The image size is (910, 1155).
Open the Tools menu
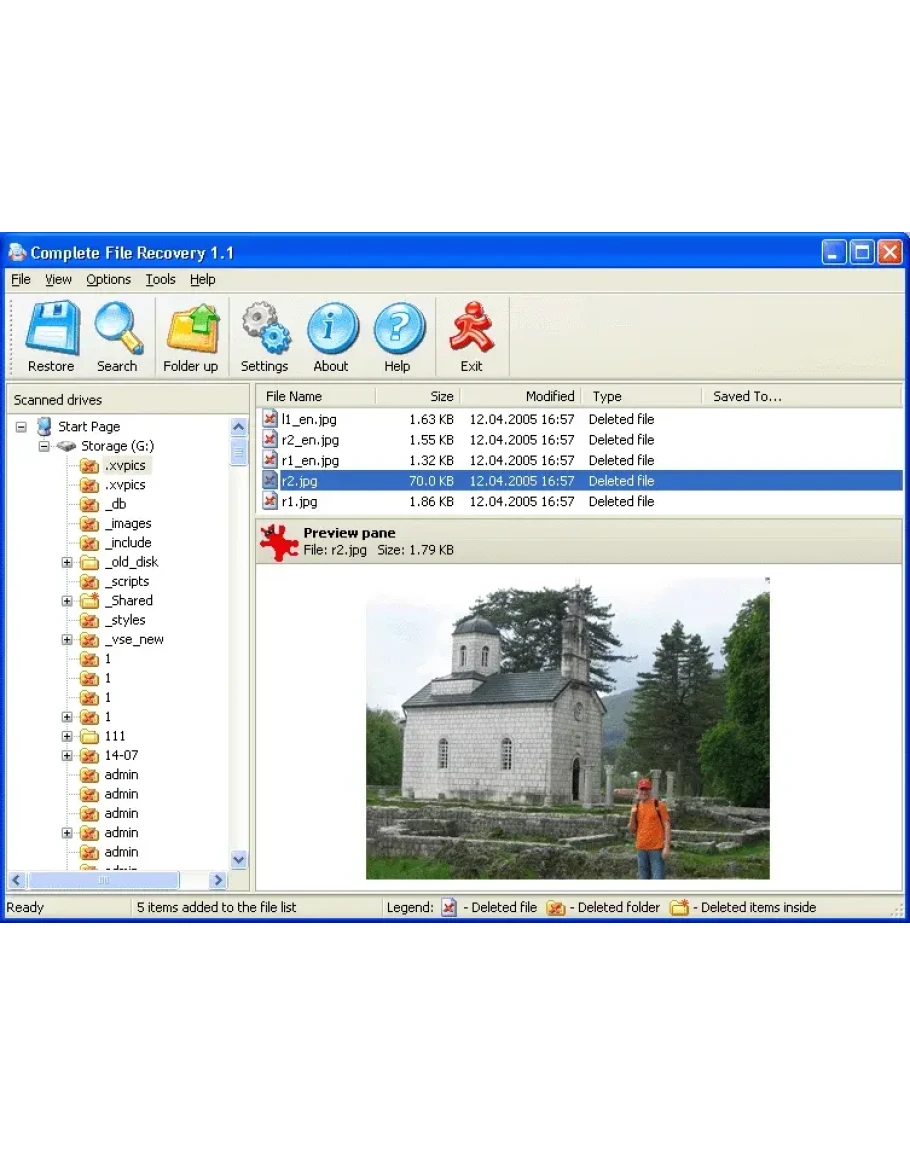point(160,280)
